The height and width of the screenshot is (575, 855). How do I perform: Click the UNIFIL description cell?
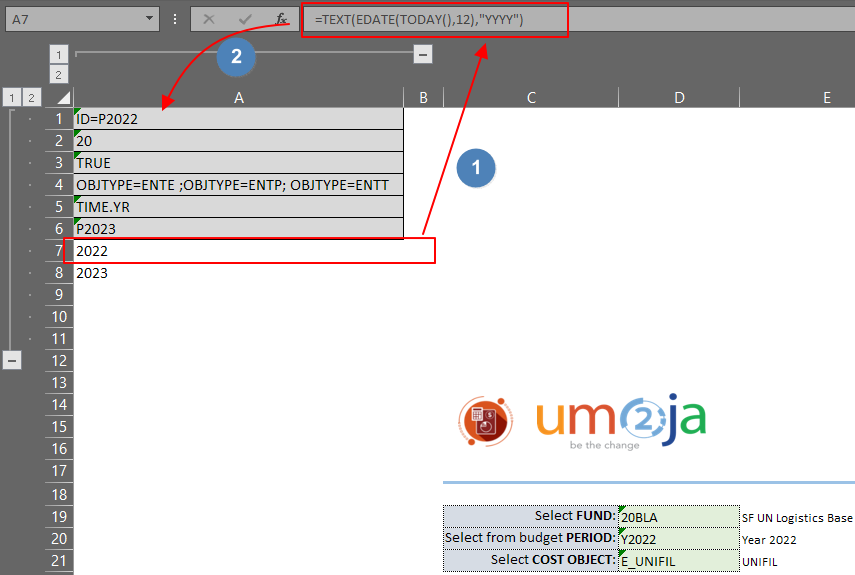(760, 561)
